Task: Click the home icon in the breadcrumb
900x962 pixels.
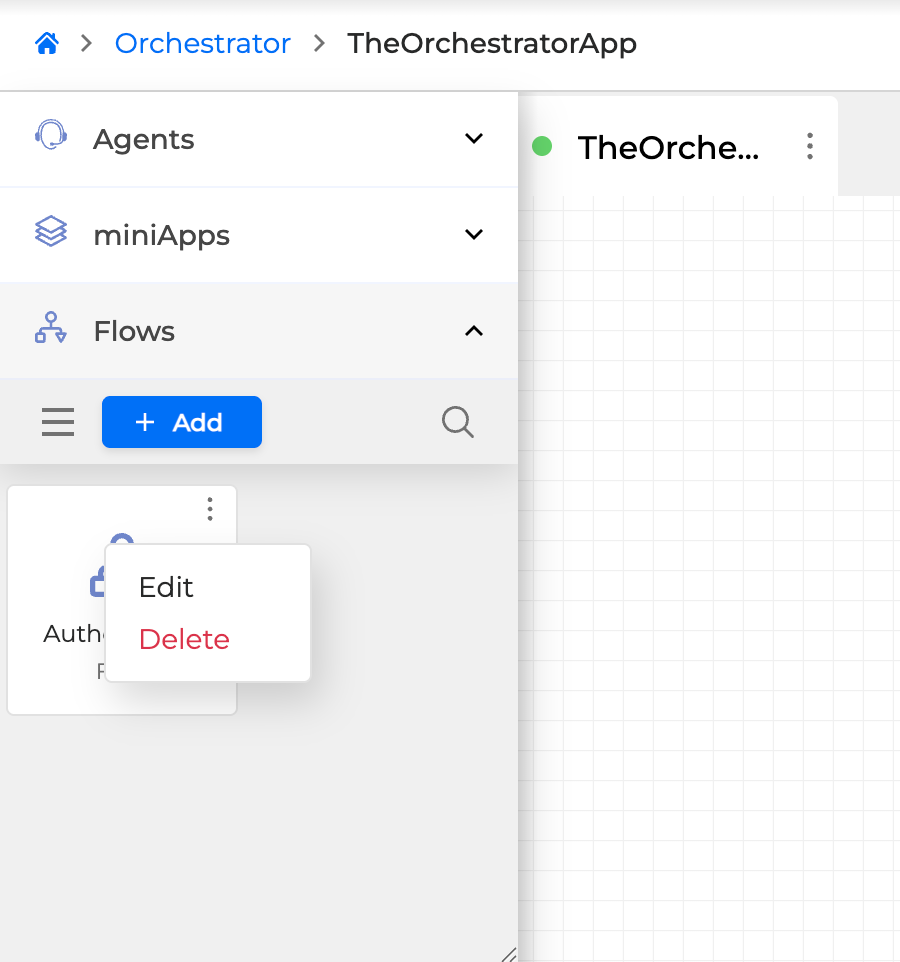Action: click(46, 43)
